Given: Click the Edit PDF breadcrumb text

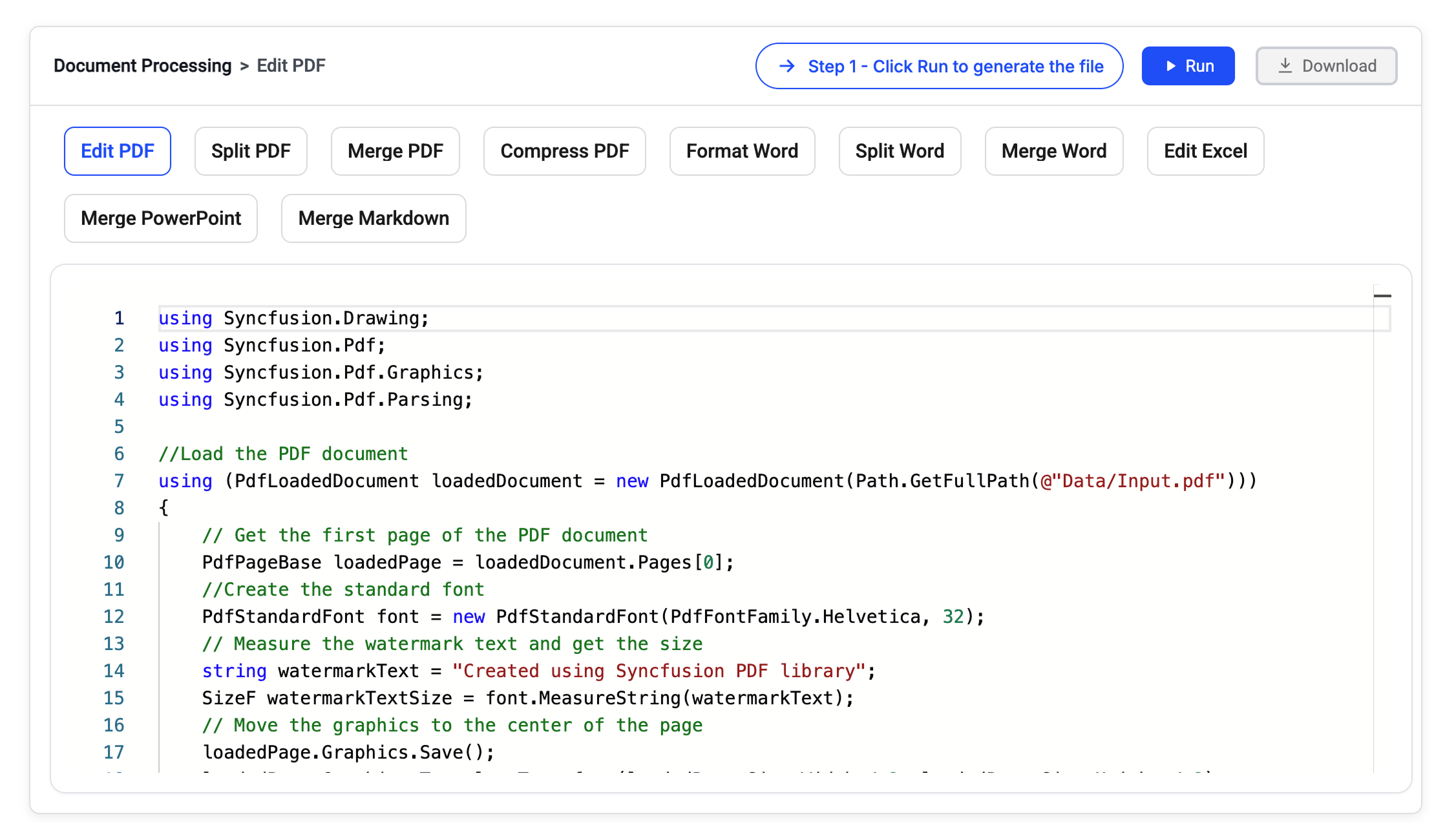Looking at the screenshot, I should (x=291, y=66).
